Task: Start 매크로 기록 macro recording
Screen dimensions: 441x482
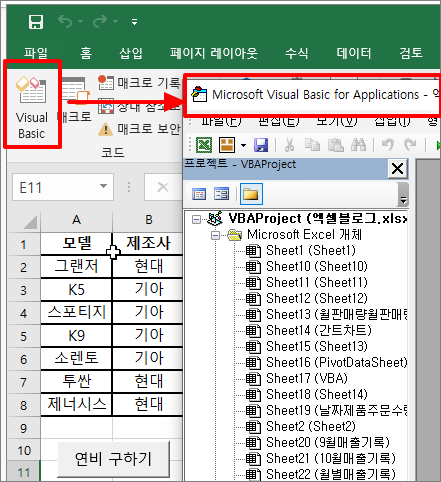Action: (x=140, y=82)
